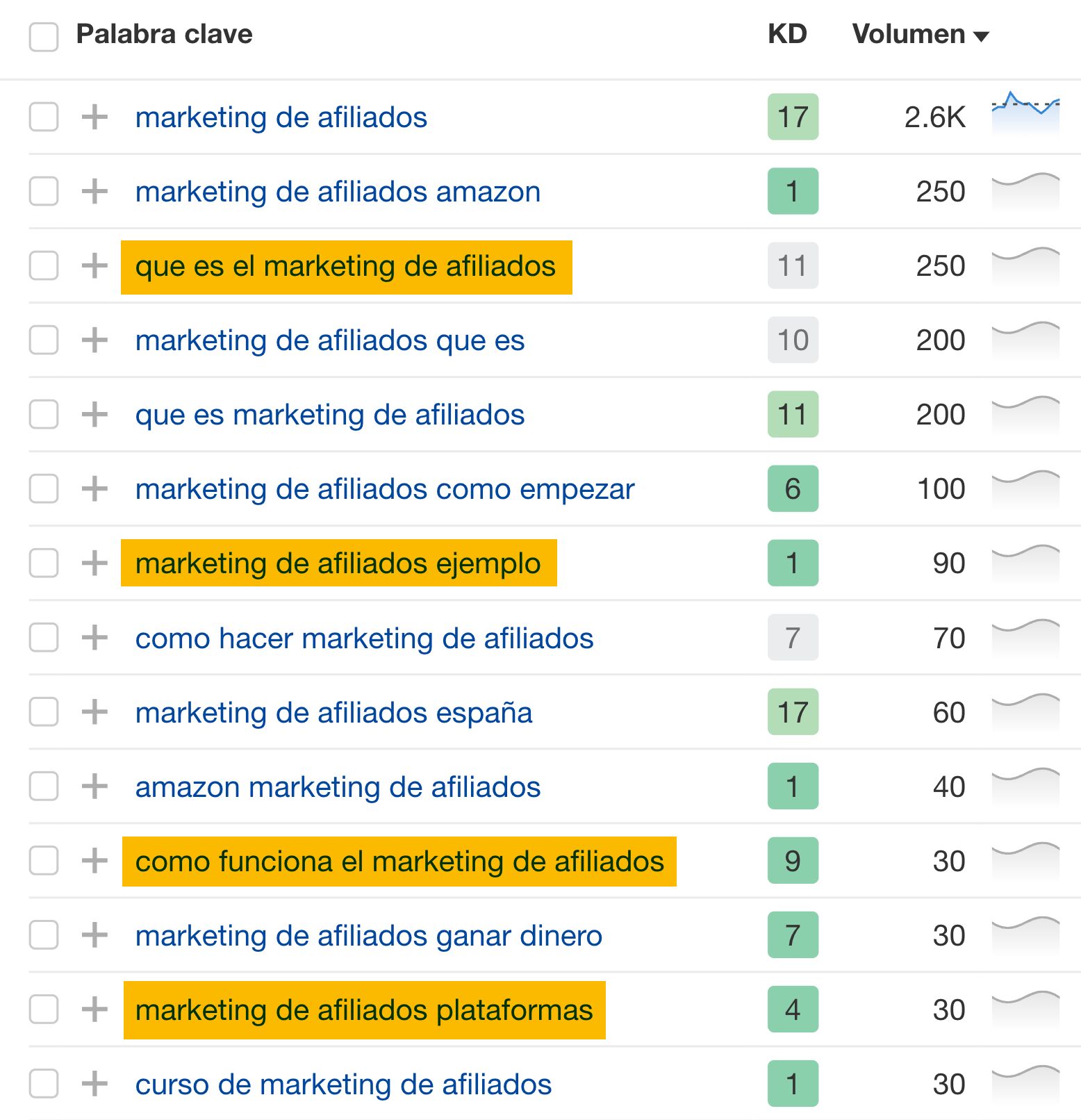Click the plus icon beside "marketing de afiliados"
Image resolution: width=1081 pixels, height=1120 pixels.
[x=95, y=117]
